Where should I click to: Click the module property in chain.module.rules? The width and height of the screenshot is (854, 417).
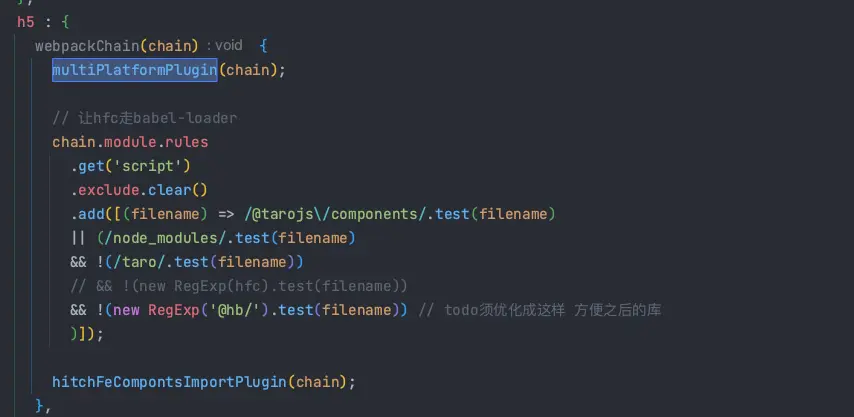point(130,142)
